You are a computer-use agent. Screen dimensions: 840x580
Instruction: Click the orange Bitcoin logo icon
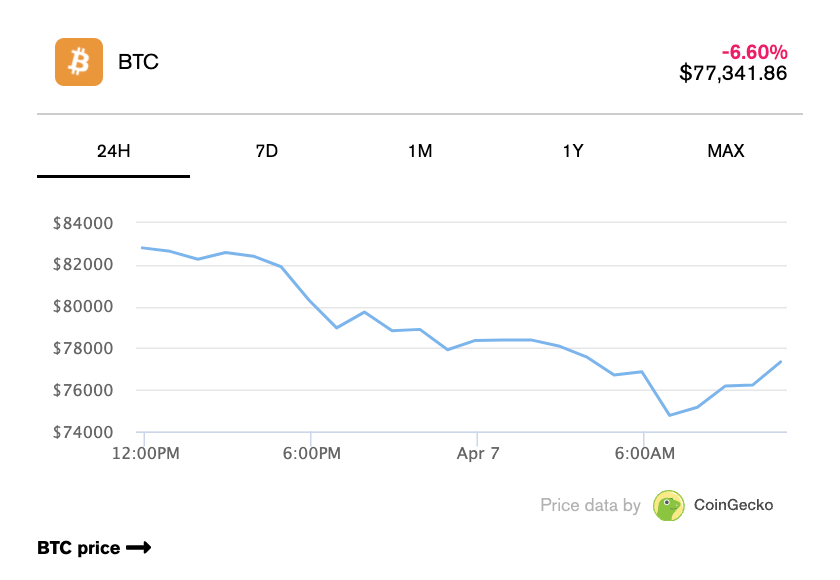(78, 62)
